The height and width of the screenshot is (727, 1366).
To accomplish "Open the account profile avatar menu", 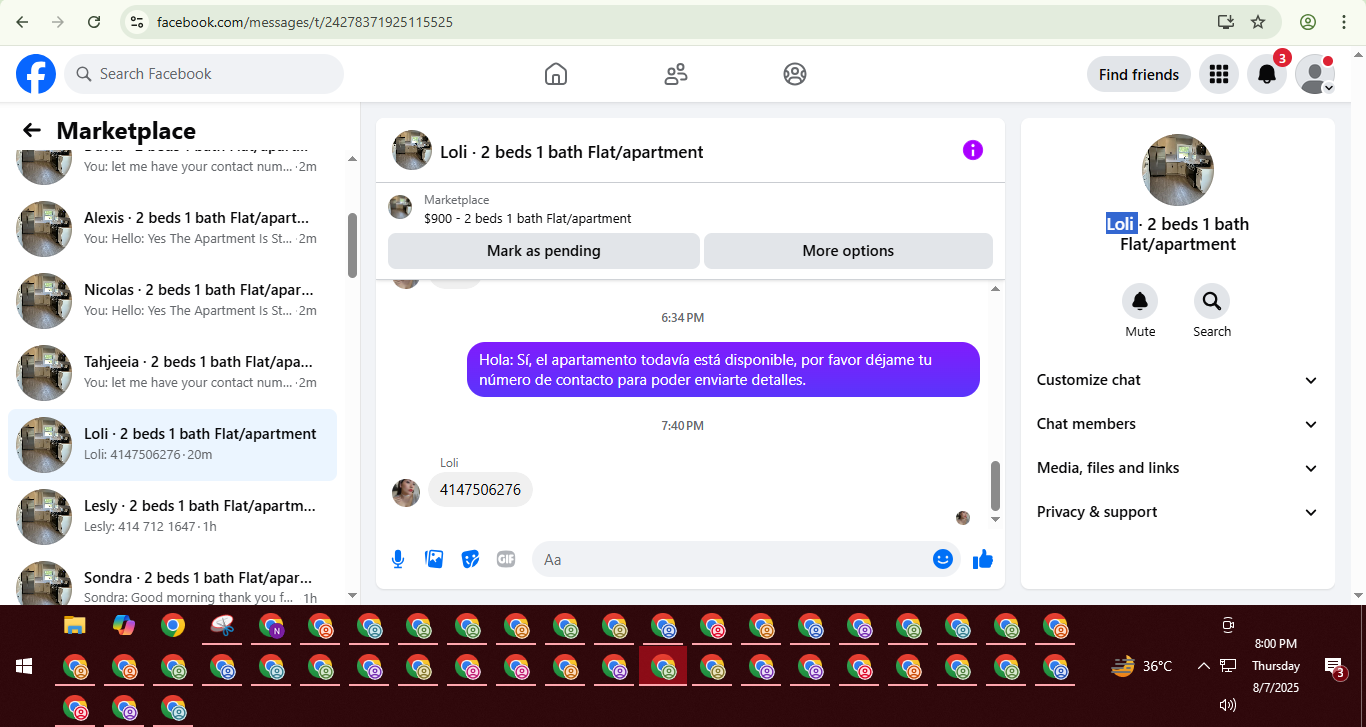I will click(1315, 74).
